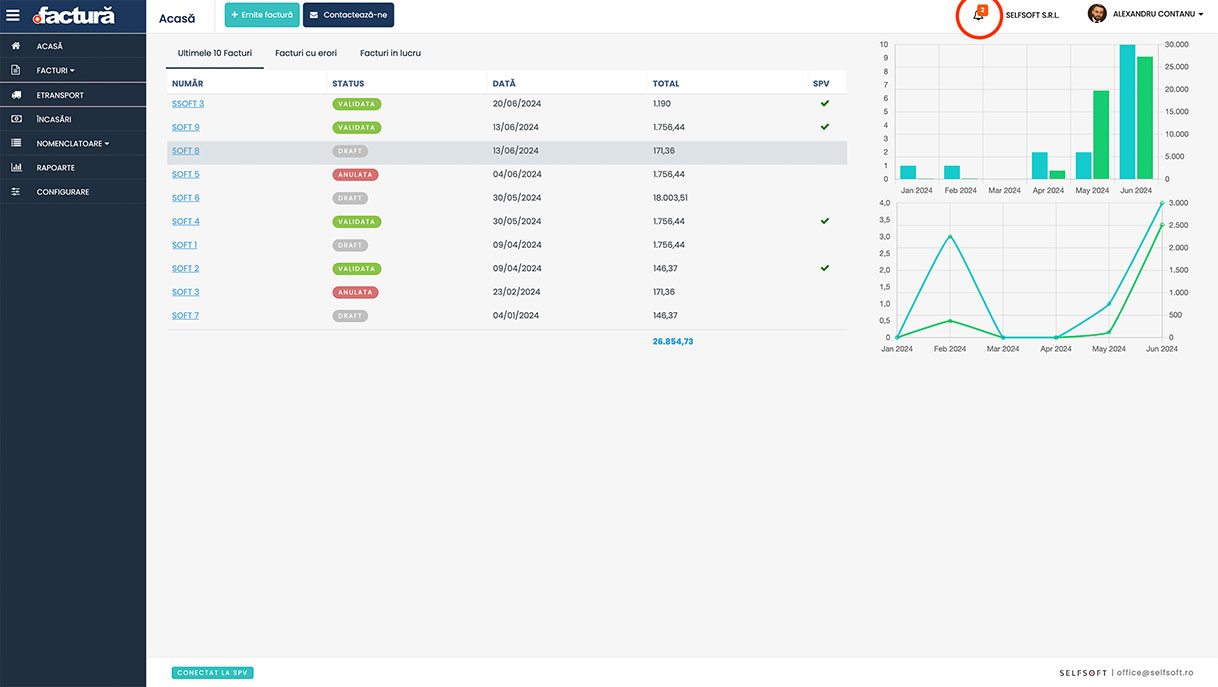
Task: Click the Rapoarte chart icon
Action: (x=16, y=168)
